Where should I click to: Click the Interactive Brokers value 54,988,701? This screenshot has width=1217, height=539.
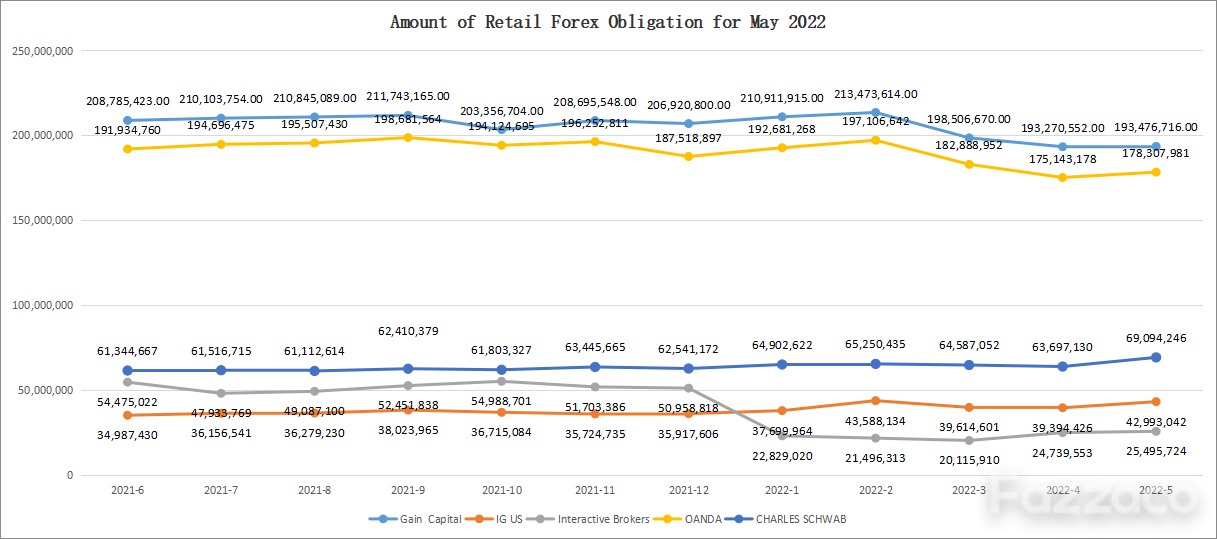click(502, 401)
